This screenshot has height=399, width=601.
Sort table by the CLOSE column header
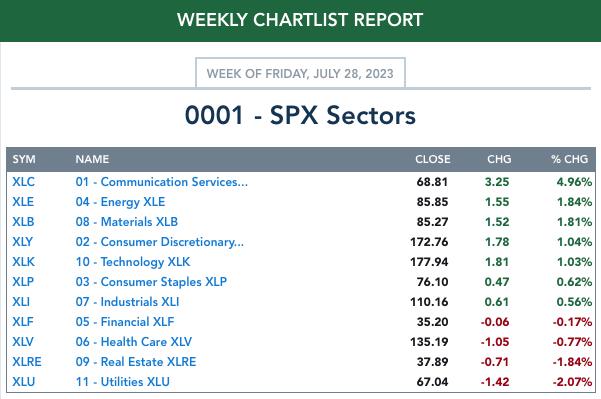click(x=433, y=159)
